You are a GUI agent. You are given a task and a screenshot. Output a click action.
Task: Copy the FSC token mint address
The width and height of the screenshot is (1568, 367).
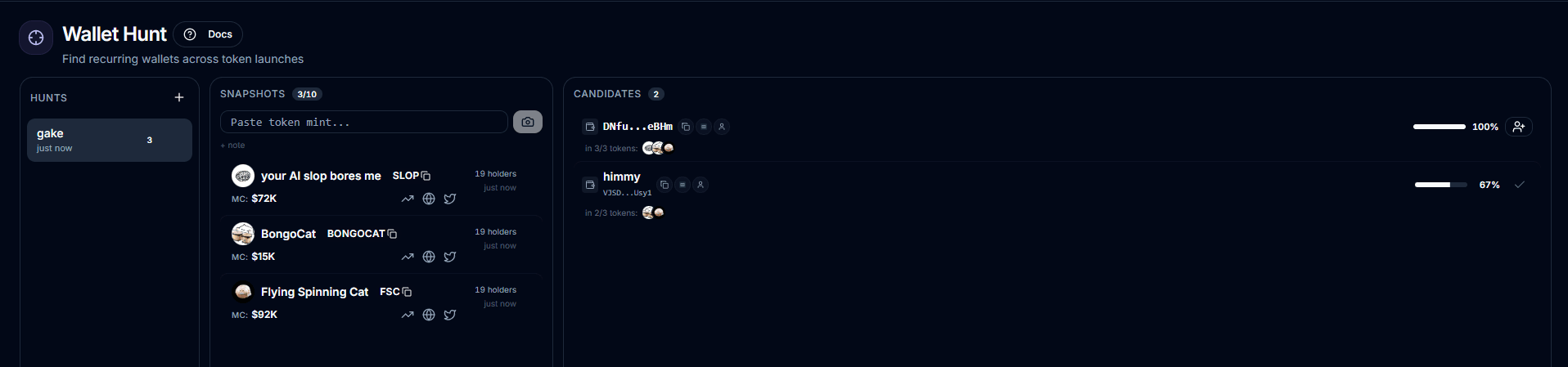coord(407,292)
